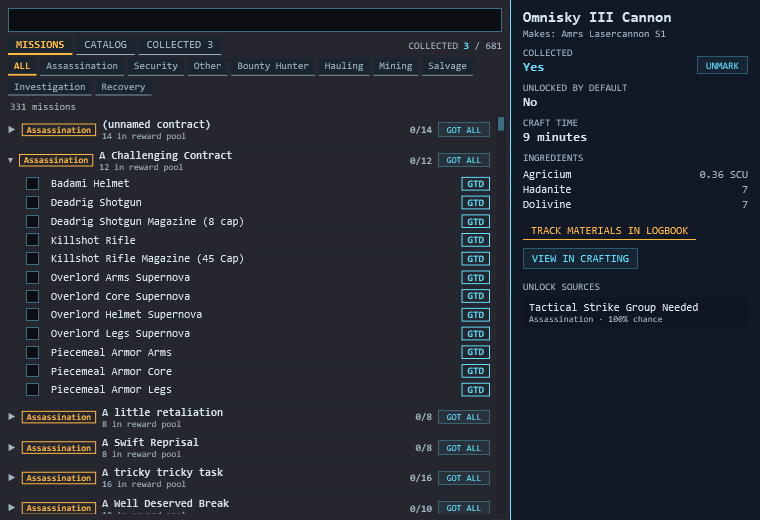
Task: Check the Deadrig Shotgun checkbox
Action: [x=32, y=203]
